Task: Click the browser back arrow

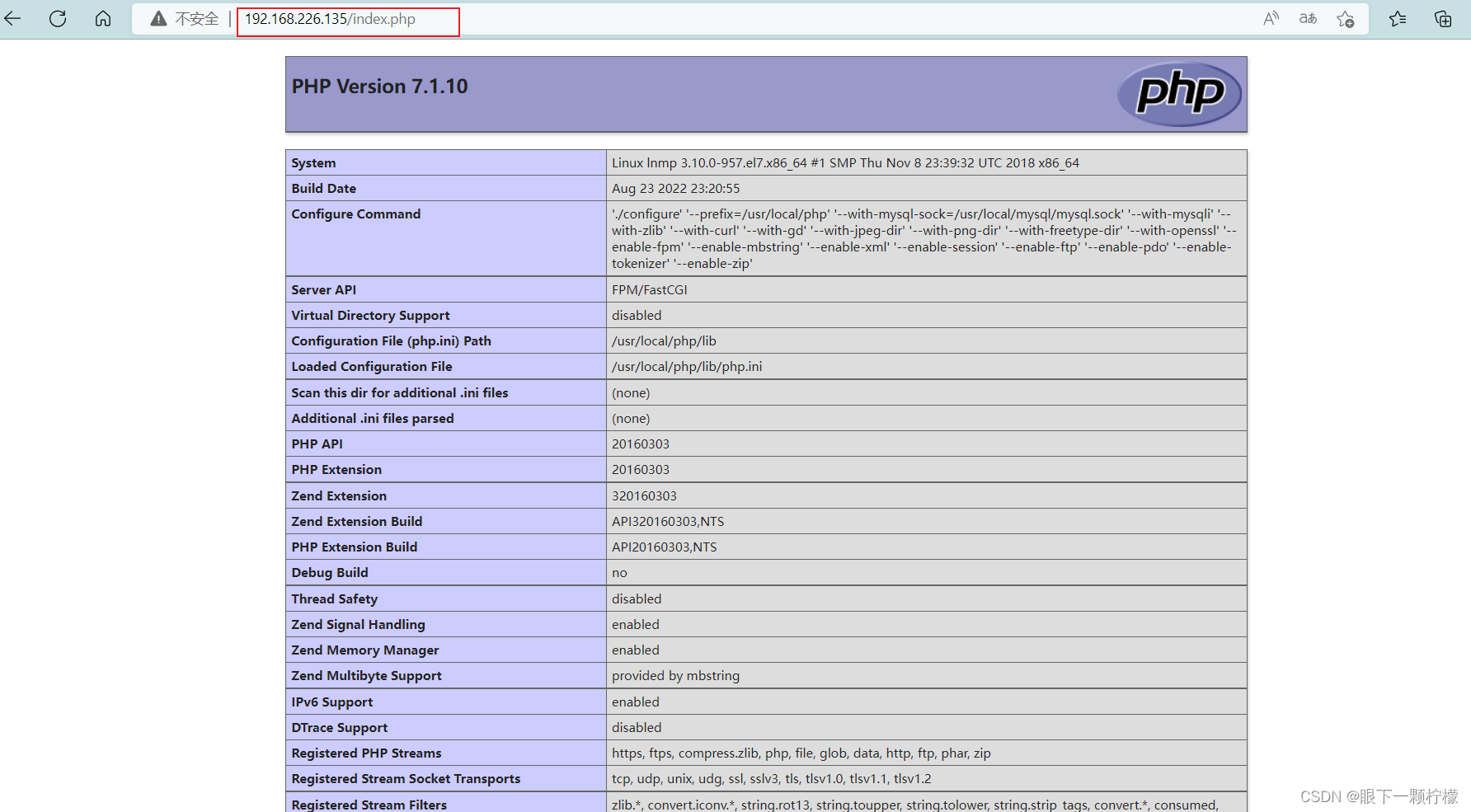Action: click(12, 18)
